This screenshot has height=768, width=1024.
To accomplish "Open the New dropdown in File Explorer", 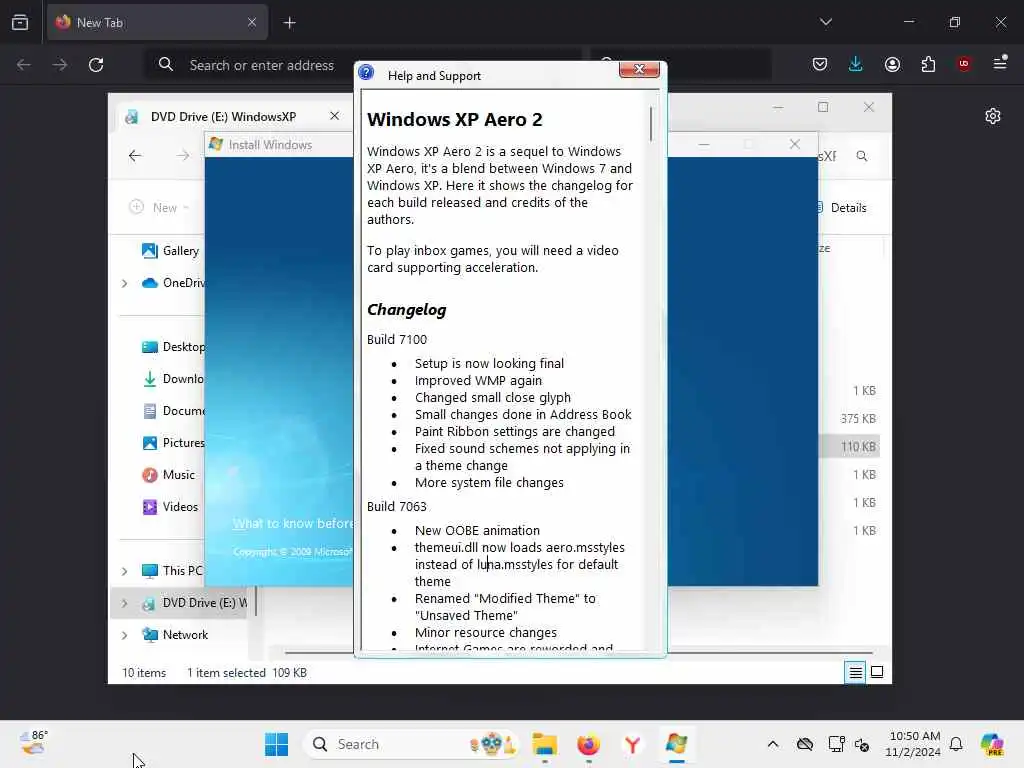I will [159, 207].
